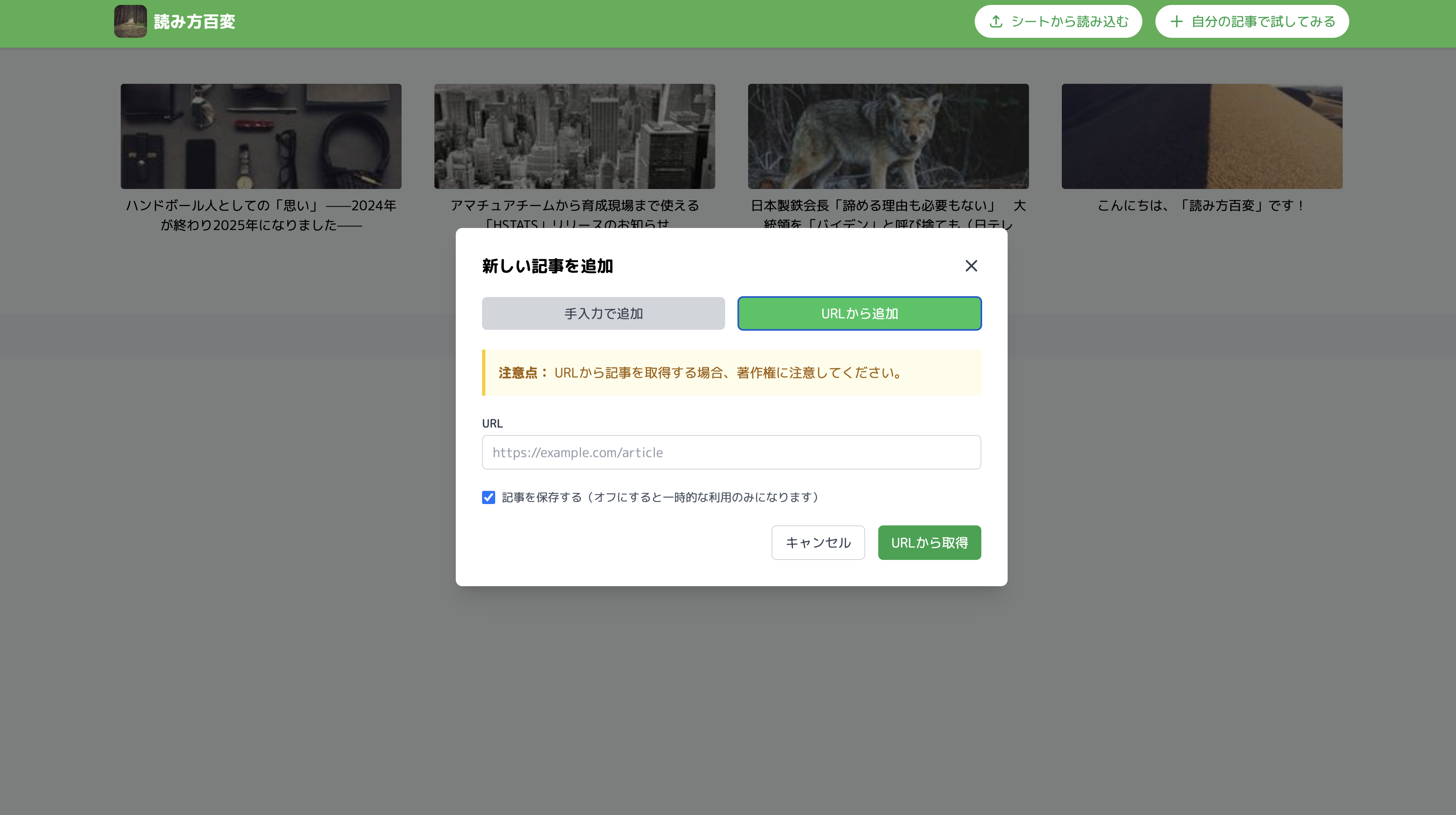Open the ハンドボール人としての「思い」 article title
The height and width of the screenshot is (815, 1456).
click(x=261, y=215)
